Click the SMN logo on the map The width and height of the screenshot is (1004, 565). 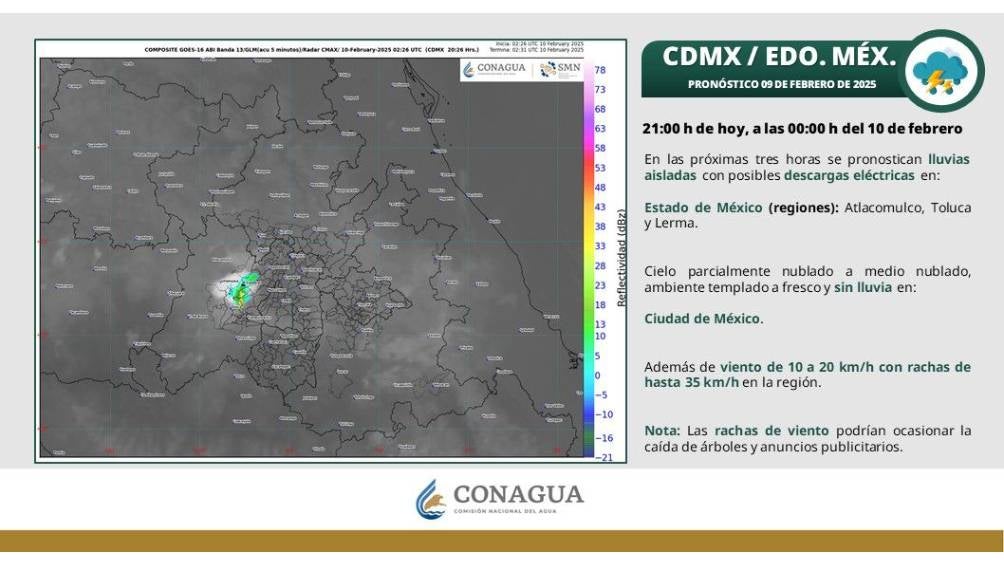(560, 68)
